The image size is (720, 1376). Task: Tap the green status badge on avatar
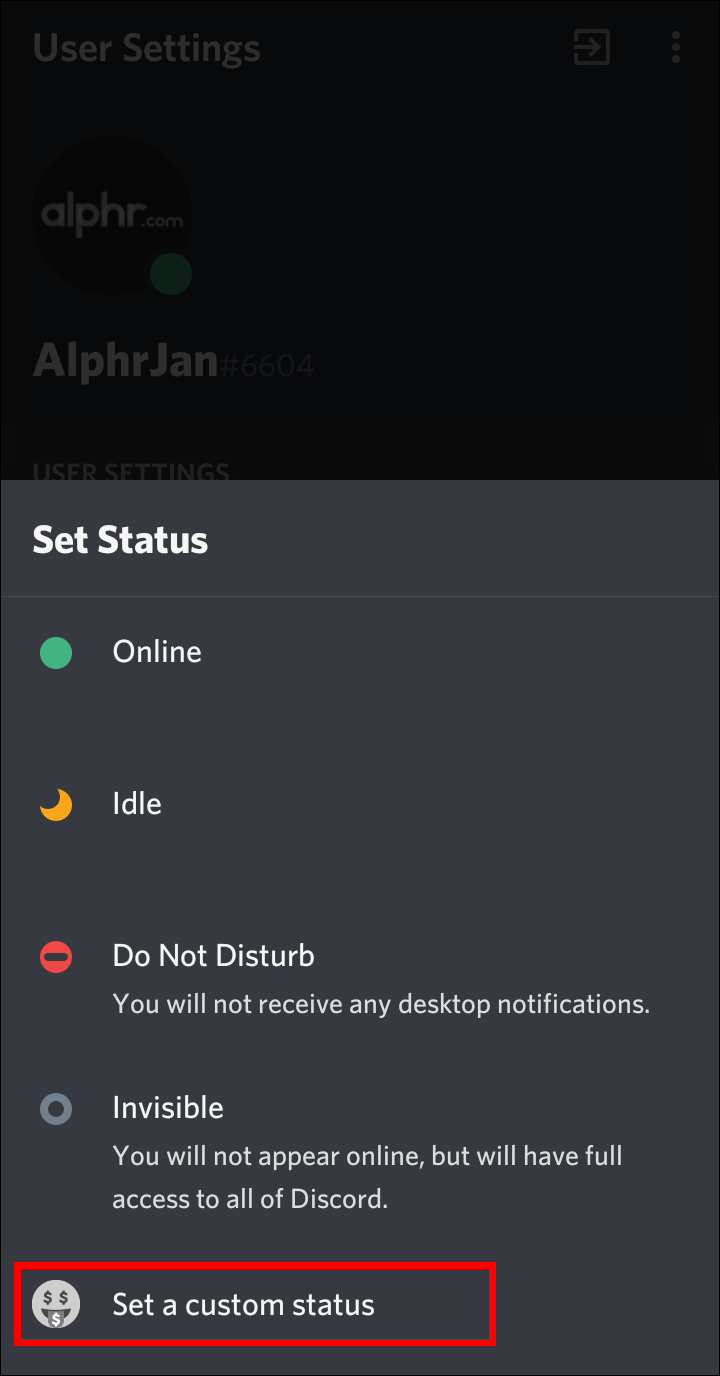[171, 274]
